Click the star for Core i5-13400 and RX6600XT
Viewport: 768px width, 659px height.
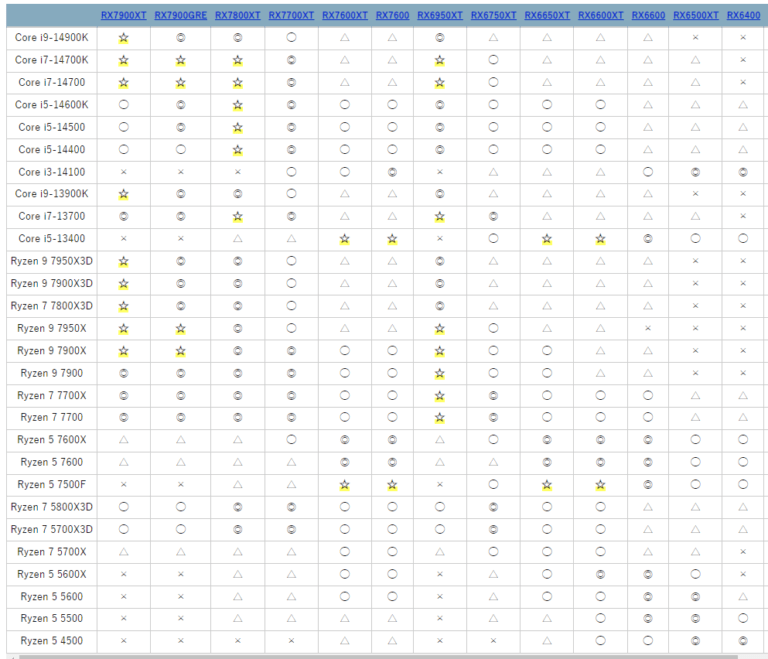600,239
